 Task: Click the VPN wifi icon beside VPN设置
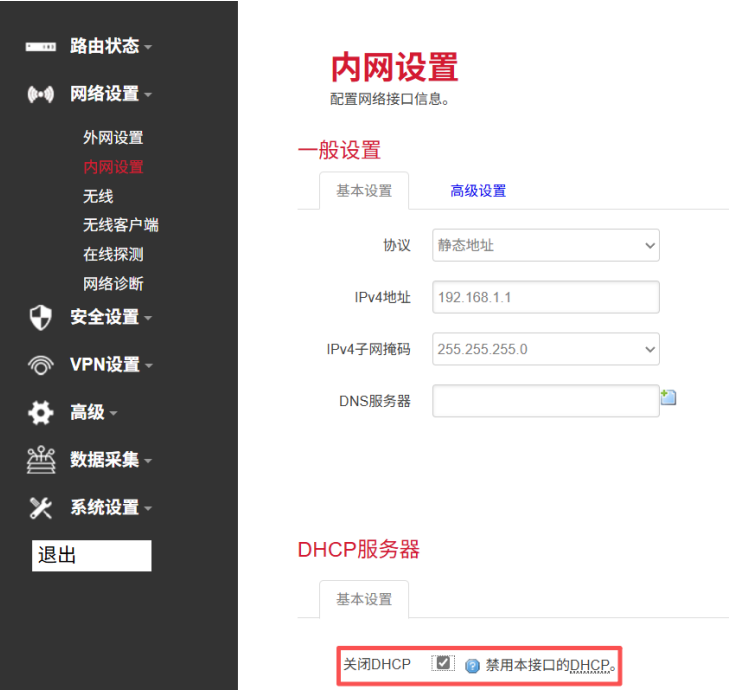click(x=40, y=365)
